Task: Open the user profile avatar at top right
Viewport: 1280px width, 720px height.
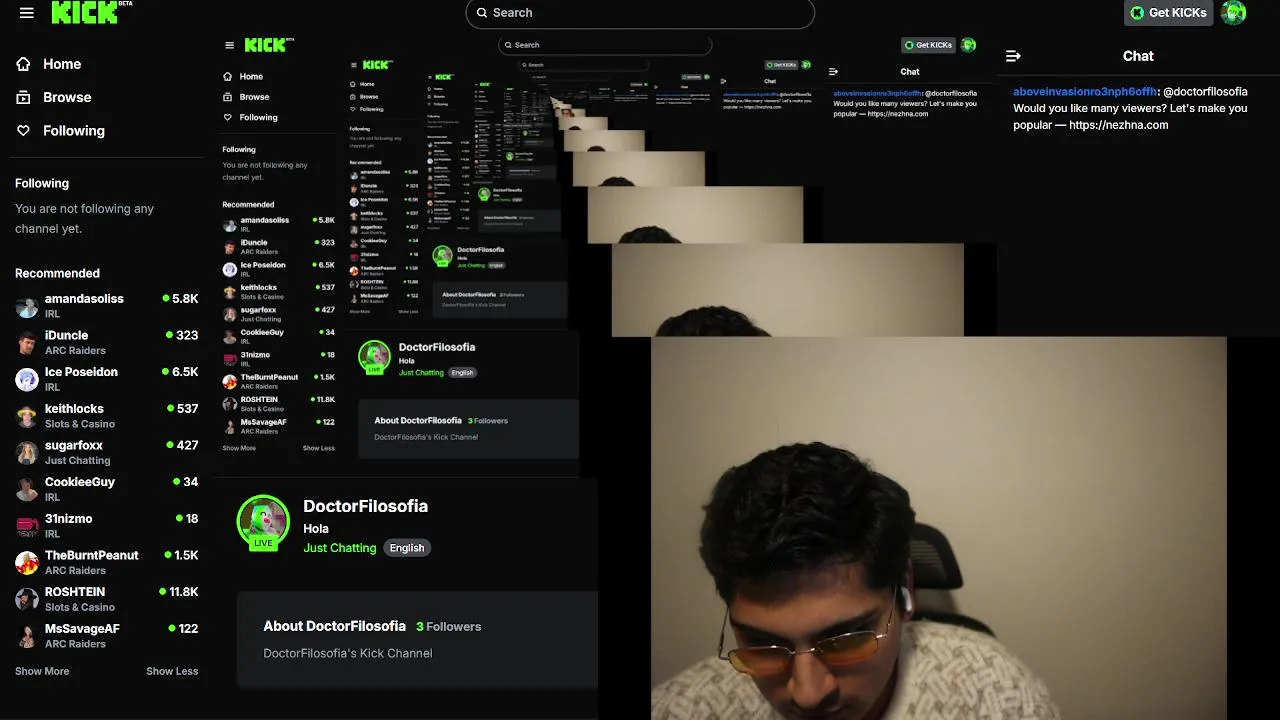Action: (1234, 12)
